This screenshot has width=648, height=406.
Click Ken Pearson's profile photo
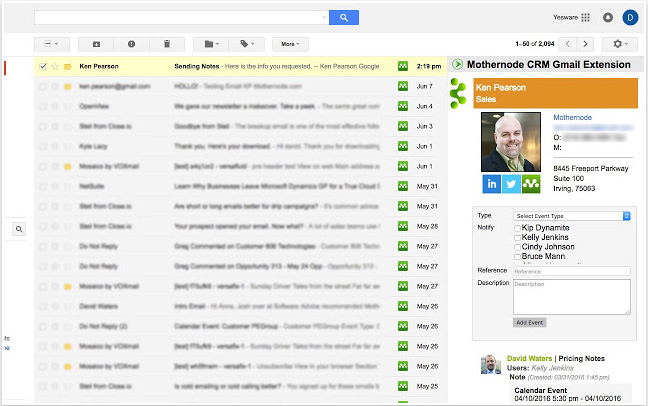[x=511, y=142]
